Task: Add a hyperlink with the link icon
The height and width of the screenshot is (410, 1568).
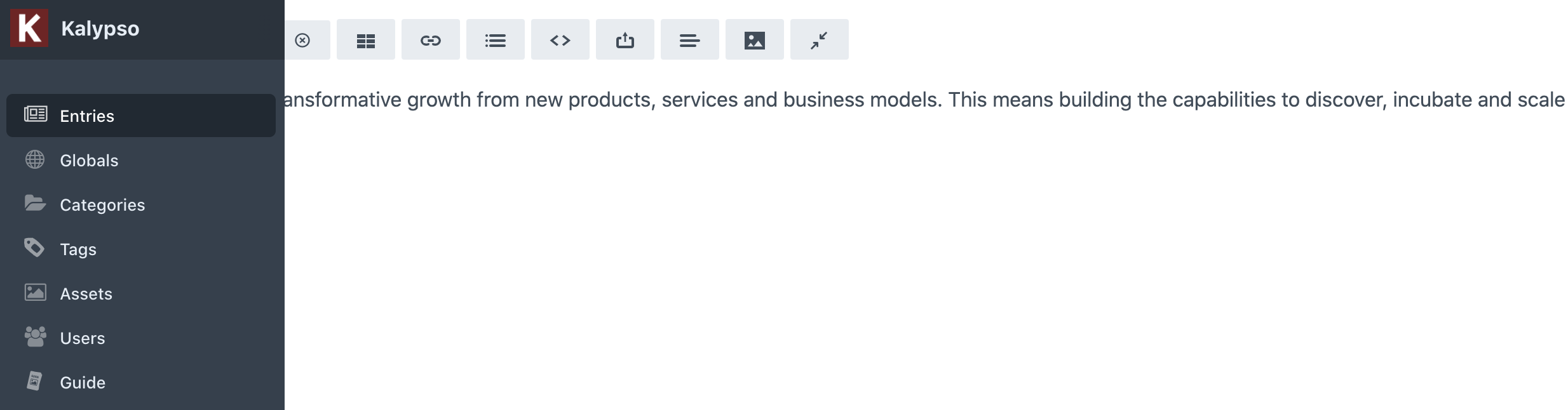Action: [431, 39]
